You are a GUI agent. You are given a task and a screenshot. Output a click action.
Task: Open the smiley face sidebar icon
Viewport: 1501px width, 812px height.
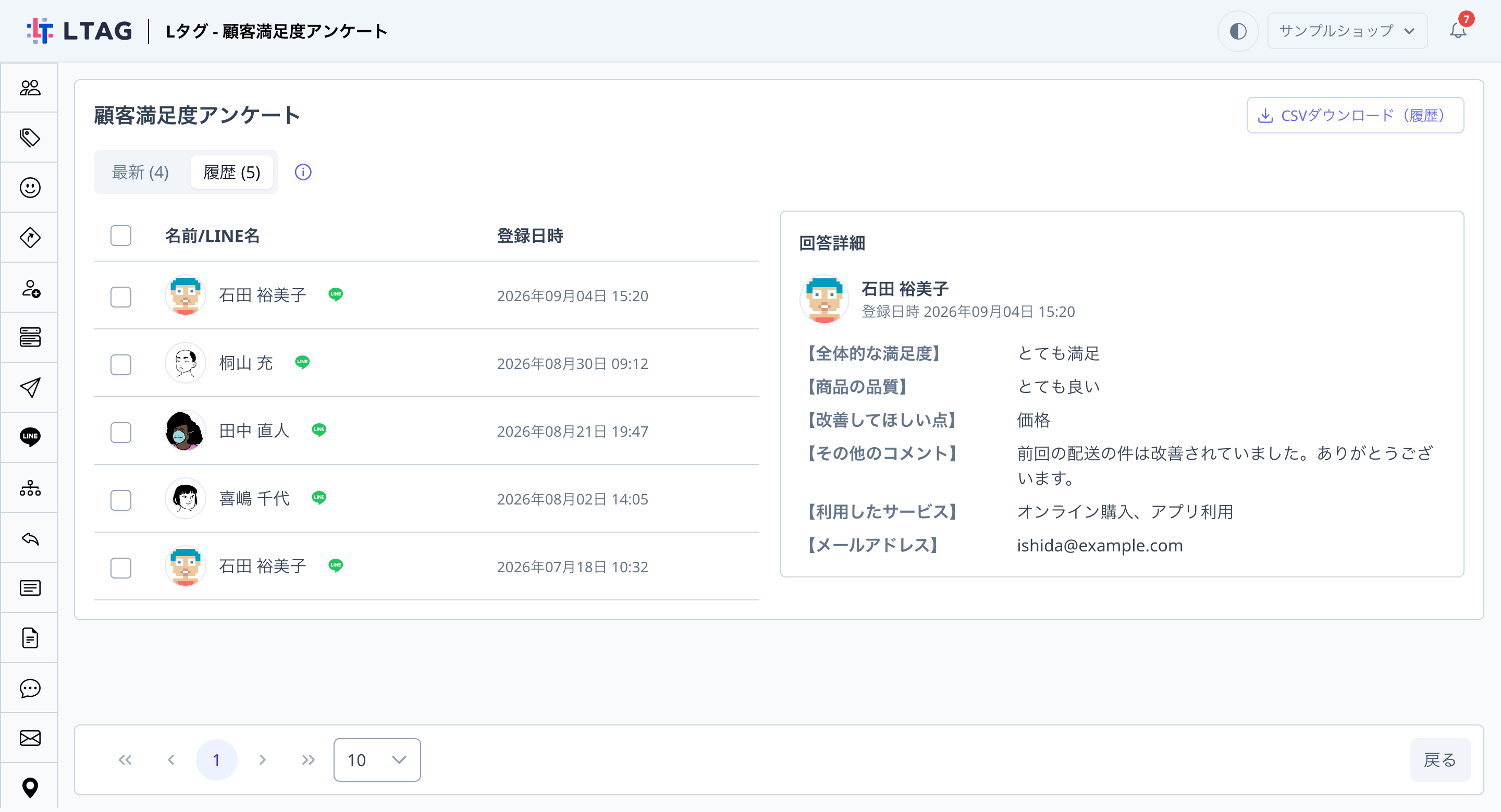pyautogui.click(x=30, y=188)
